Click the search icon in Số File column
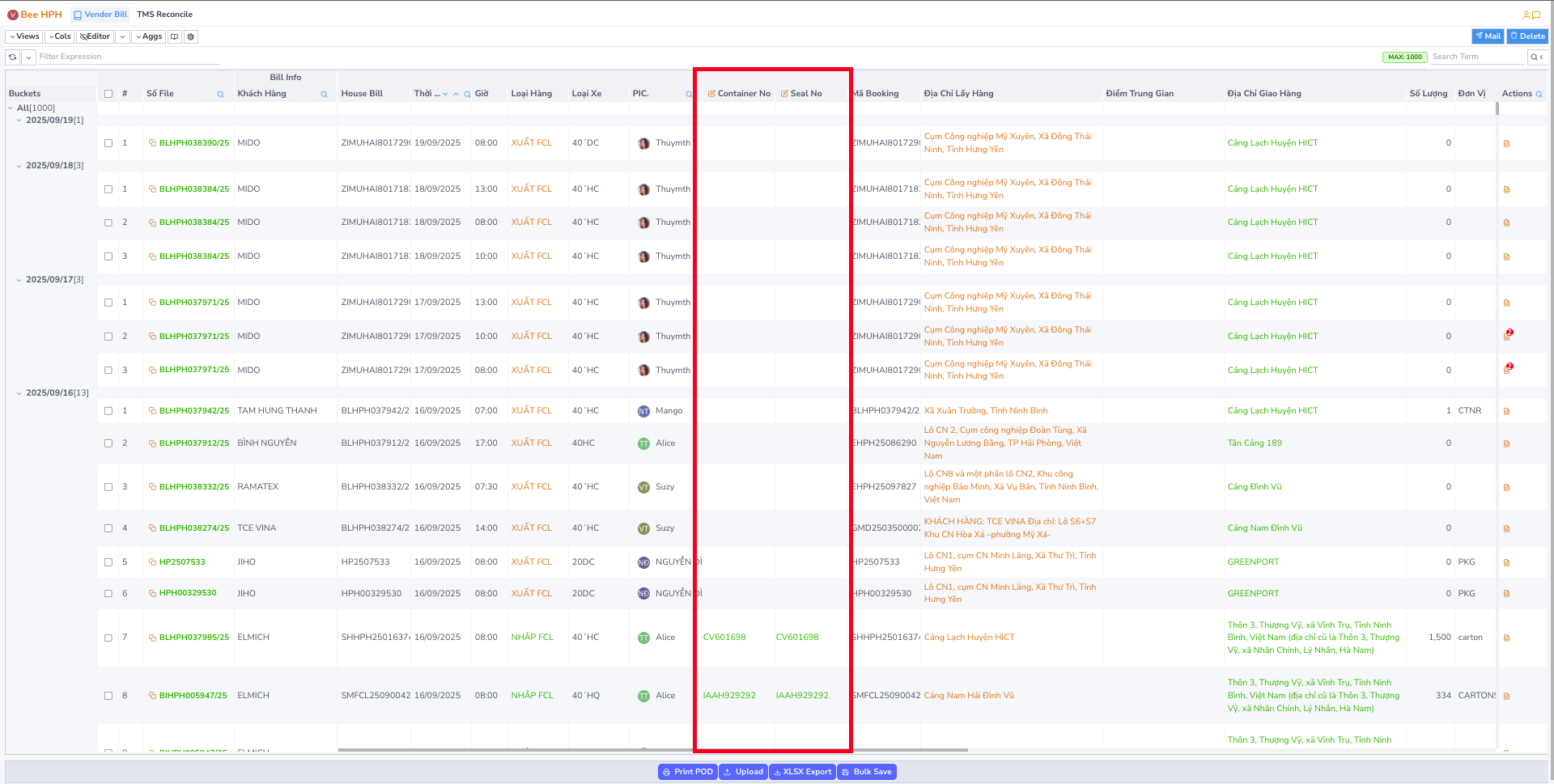 (x=220, y=95)
